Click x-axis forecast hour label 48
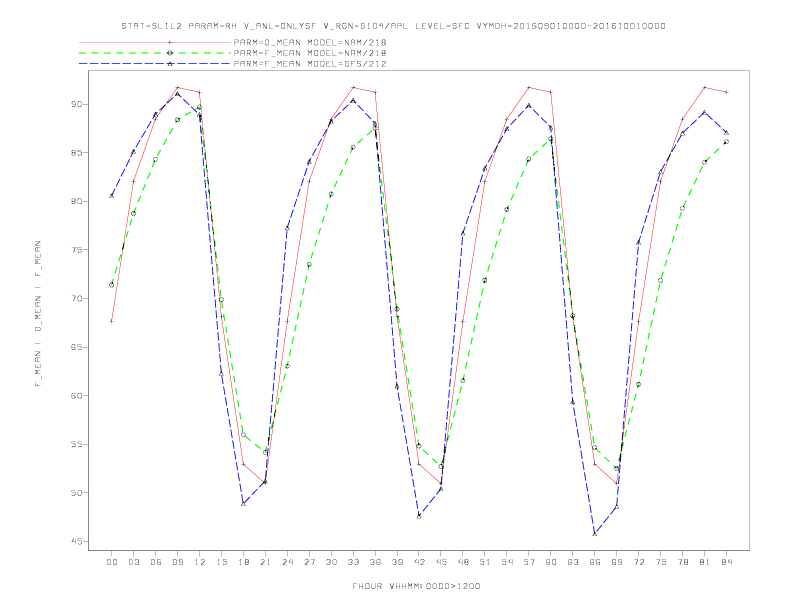This screenshot has width=792, height=612. [x=463, y=562]
